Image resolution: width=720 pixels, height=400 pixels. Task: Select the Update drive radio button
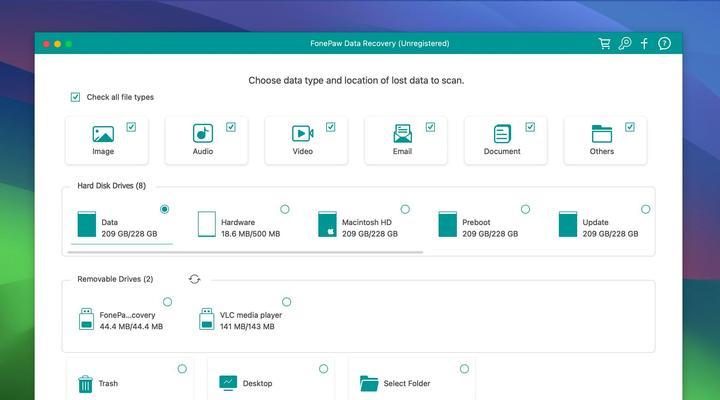click(x=646, y=209)
